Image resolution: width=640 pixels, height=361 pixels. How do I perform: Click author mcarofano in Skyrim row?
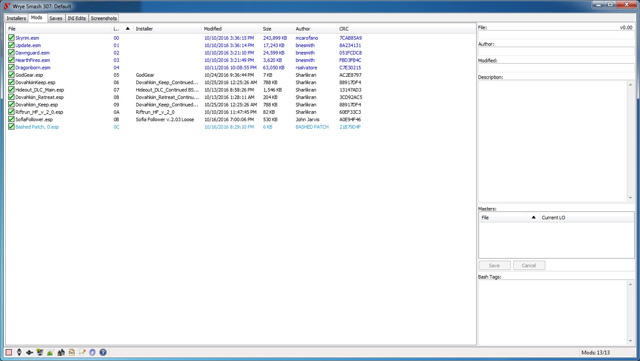[307, 38]
